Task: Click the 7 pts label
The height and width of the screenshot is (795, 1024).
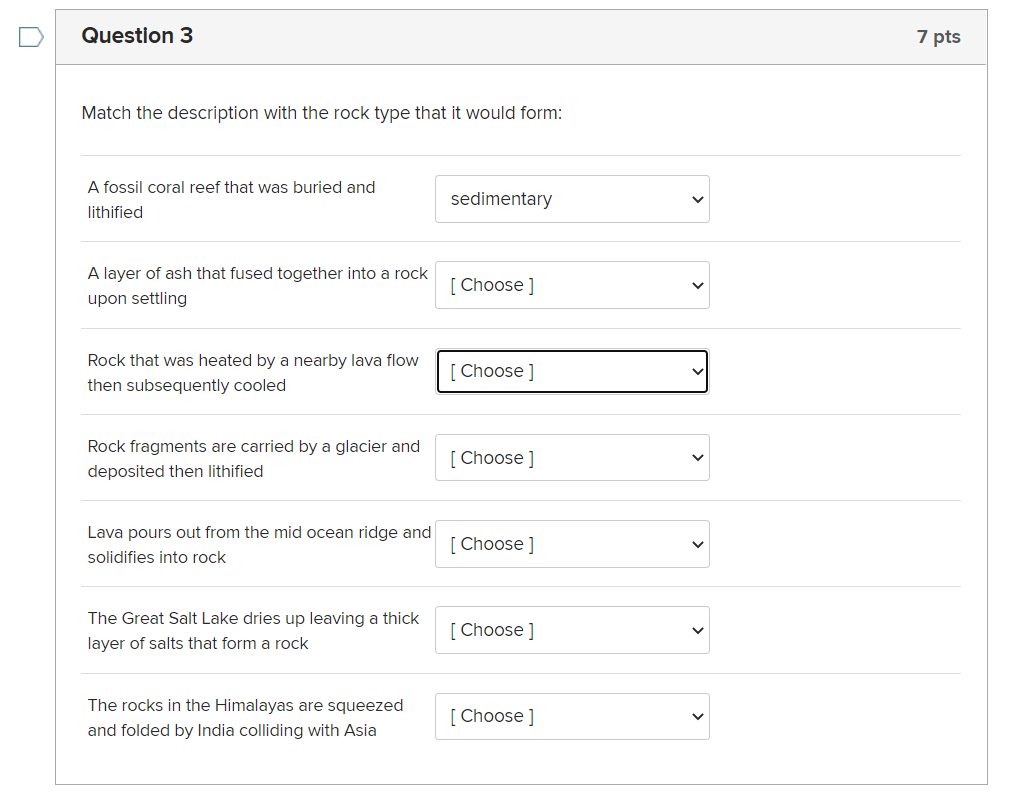Action: [x=938, y=37]
